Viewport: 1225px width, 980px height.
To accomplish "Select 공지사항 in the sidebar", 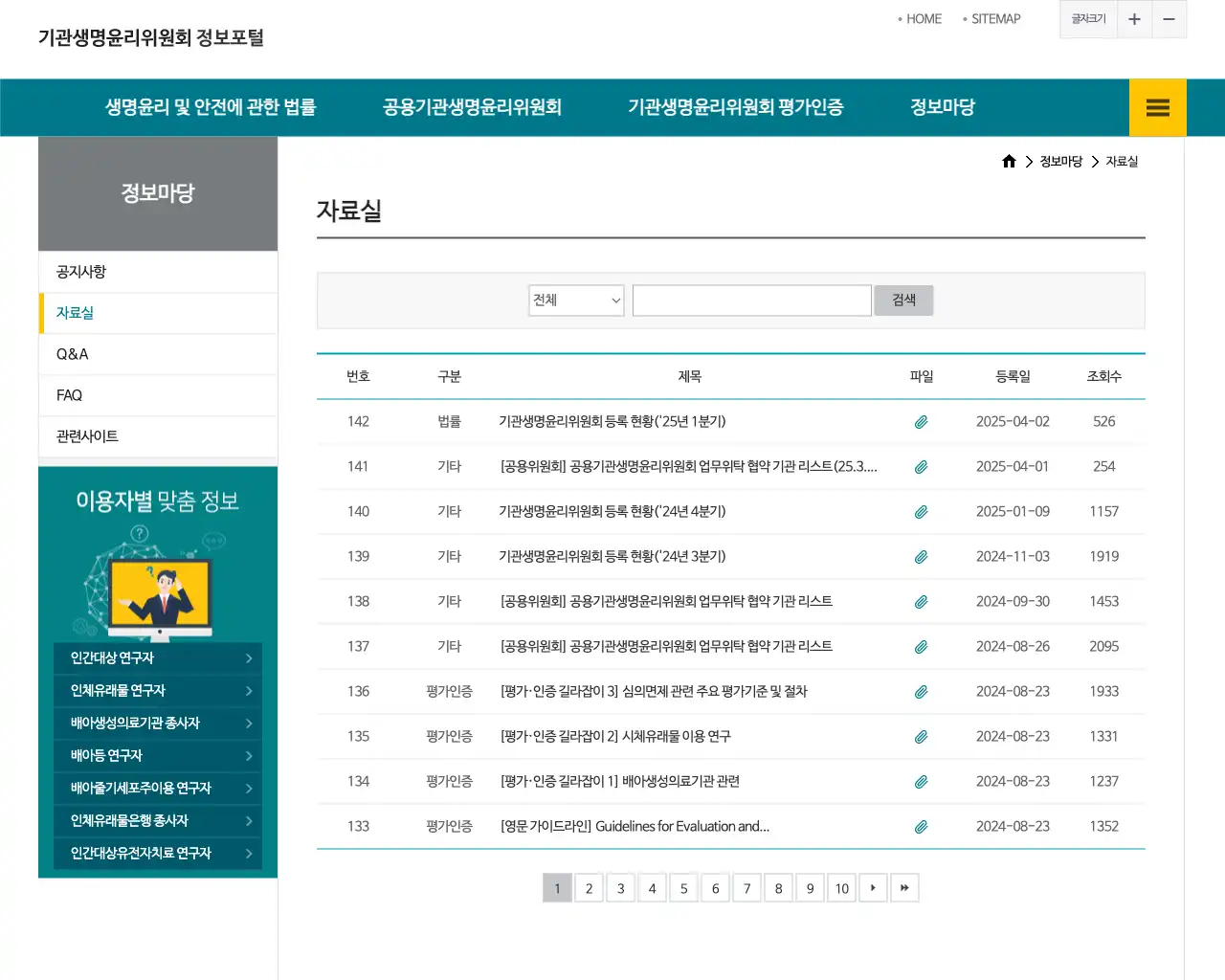I will tap(158, 272).
